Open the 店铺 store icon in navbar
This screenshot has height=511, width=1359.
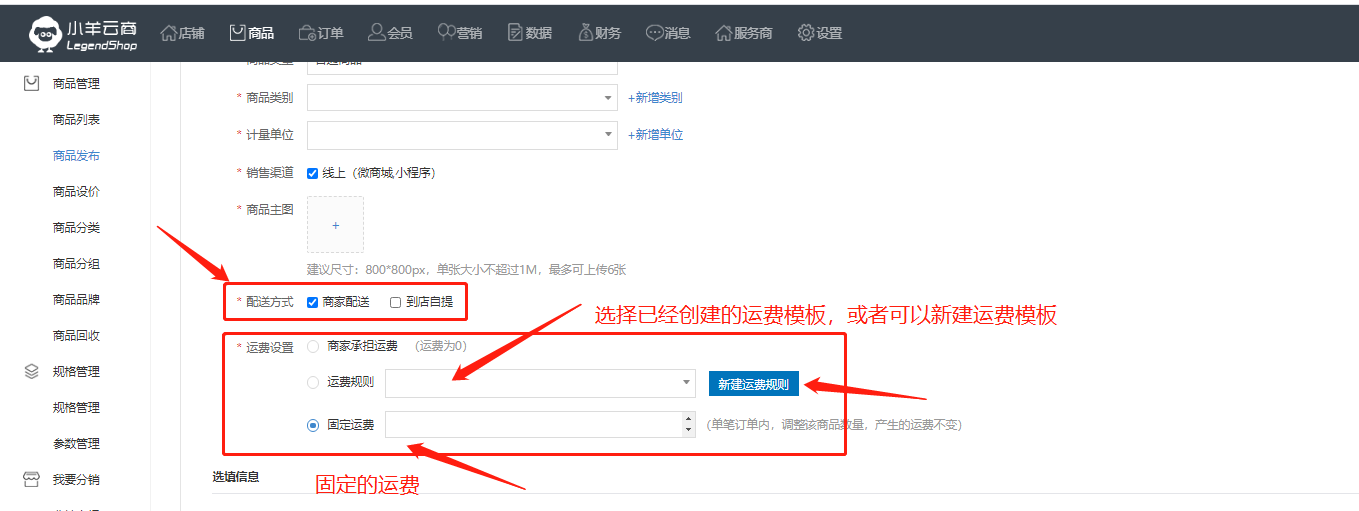[x=168, y=33]
